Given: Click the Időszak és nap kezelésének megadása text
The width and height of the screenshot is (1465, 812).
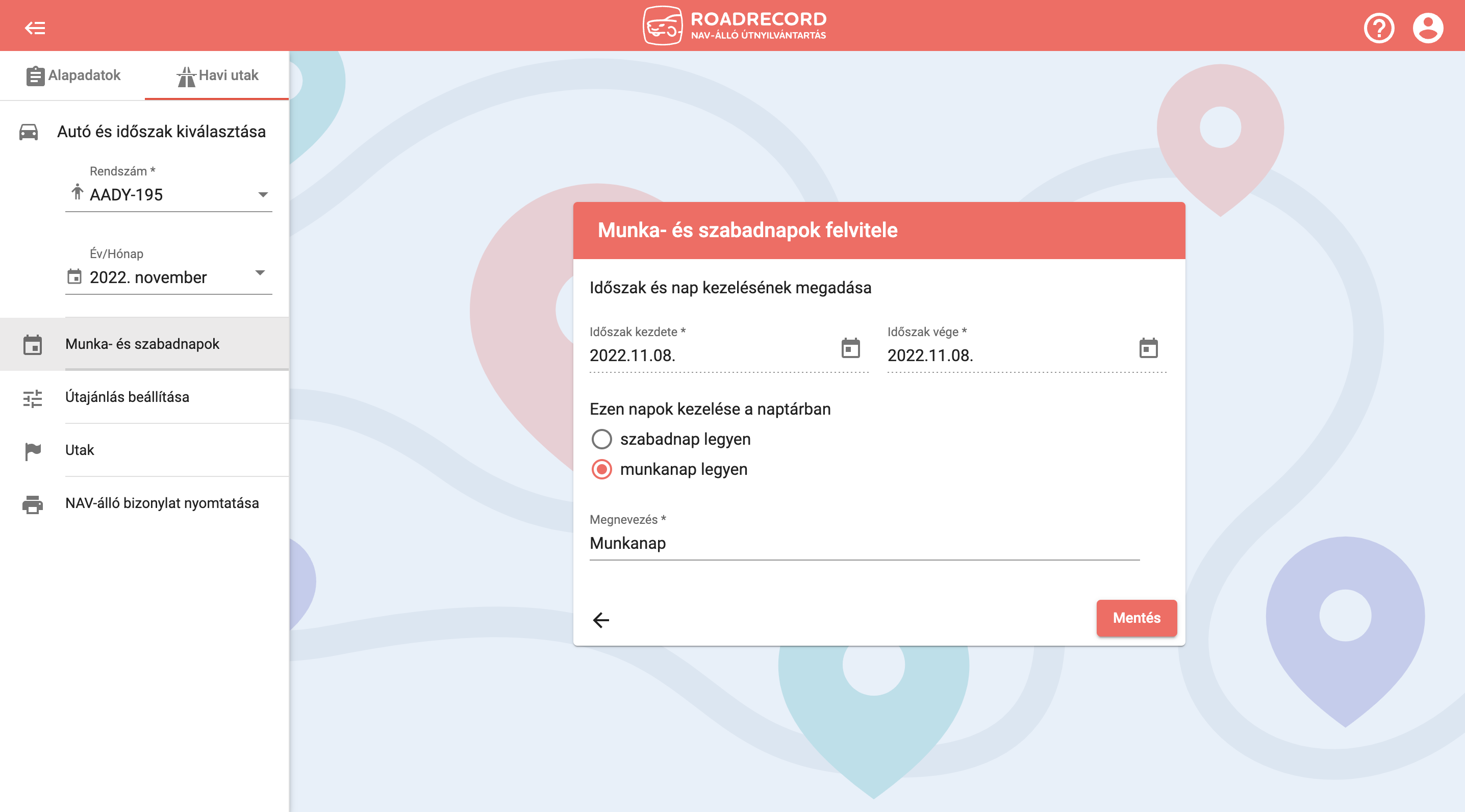Looking at the screenshot, I should (x=730, y=287).
